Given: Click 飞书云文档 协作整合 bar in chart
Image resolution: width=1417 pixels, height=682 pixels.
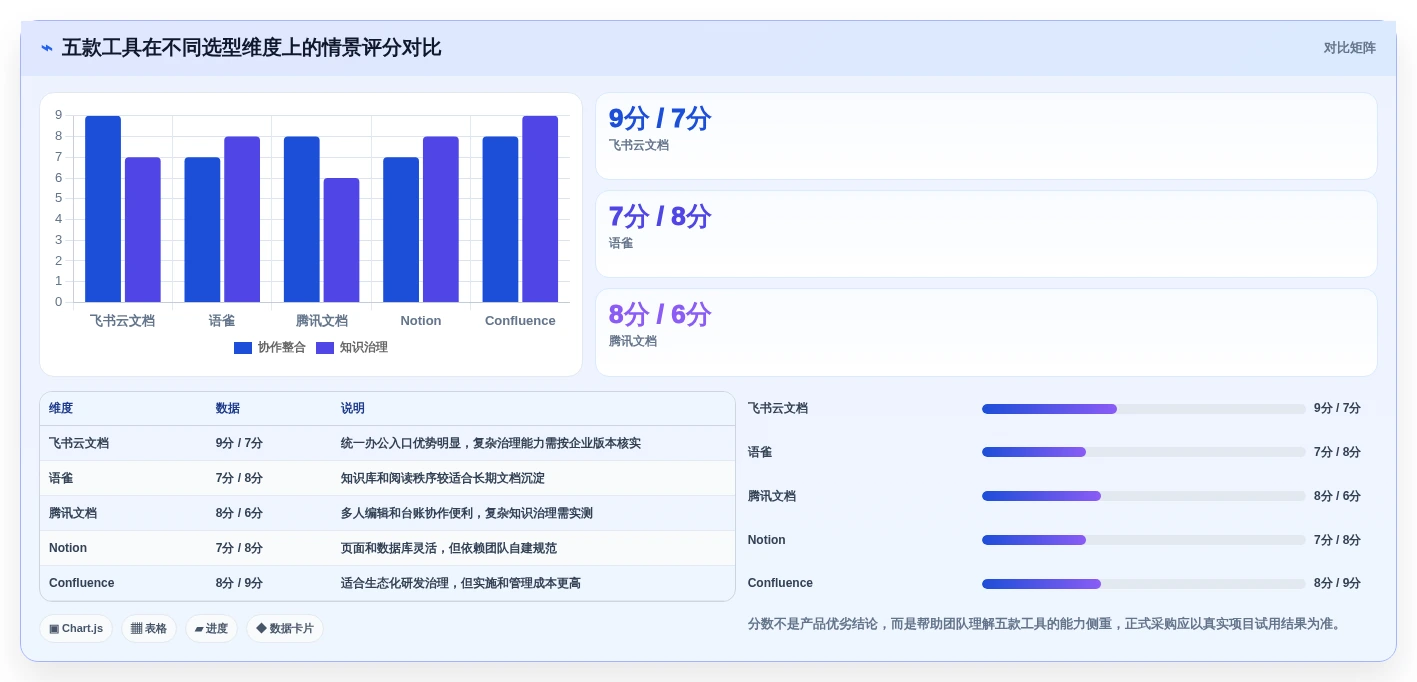Looking at the screenshot, I should tap(103, 209).
